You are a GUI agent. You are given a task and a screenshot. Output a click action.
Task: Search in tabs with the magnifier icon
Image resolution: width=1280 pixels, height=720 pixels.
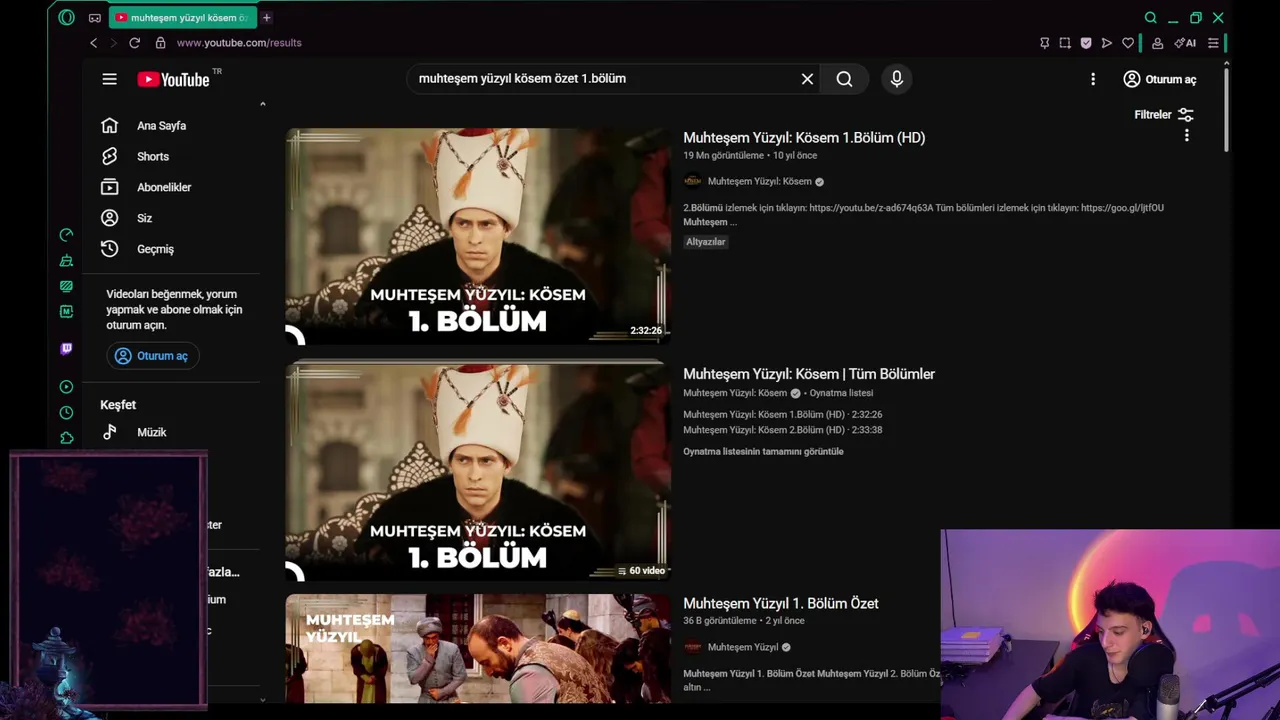coord(1151,18)
